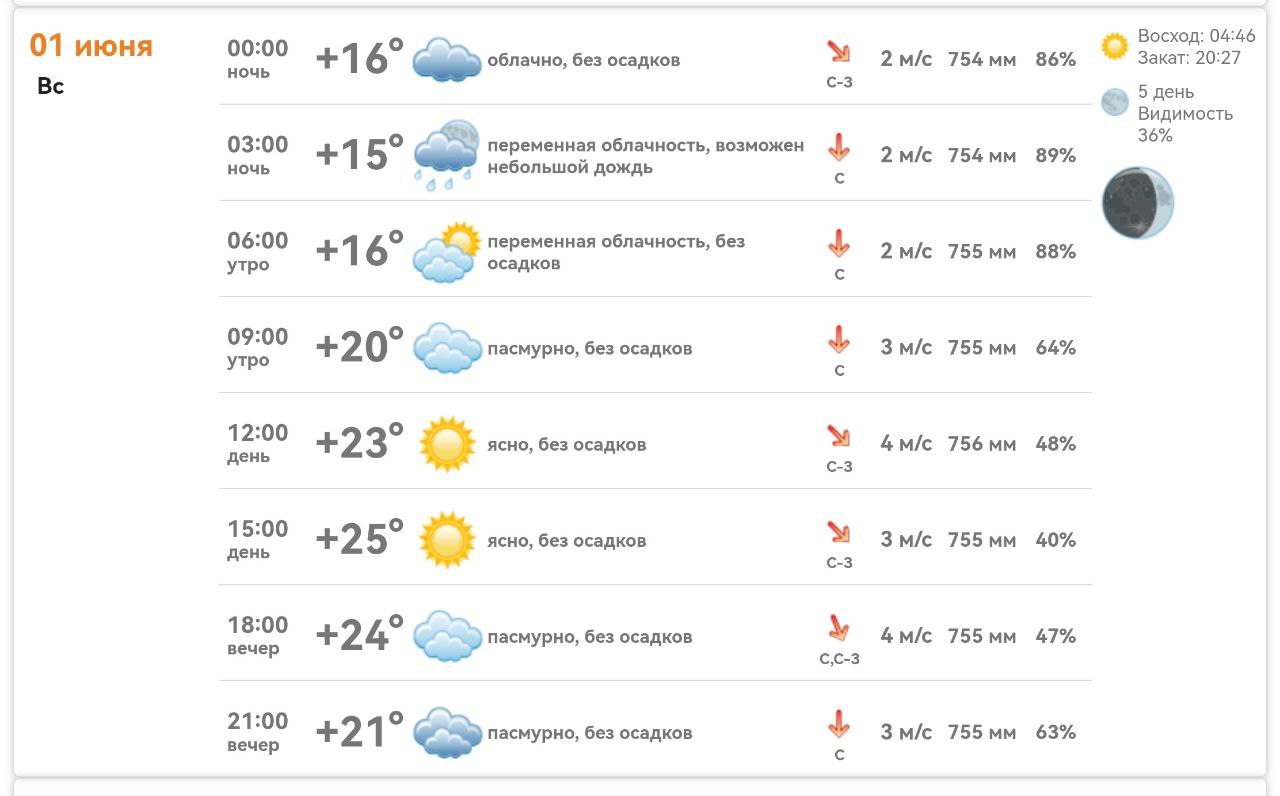
Task: Click the 4 м/с wind speed at 12:00
Action: pyautogui.click(x=906, y=444)
